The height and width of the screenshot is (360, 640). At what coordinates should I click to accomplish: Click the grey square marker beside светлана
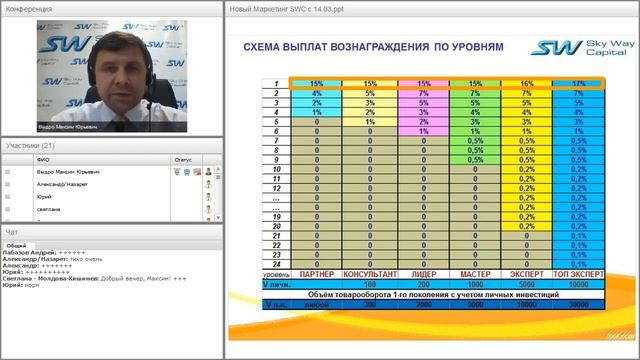coord(7,209)
